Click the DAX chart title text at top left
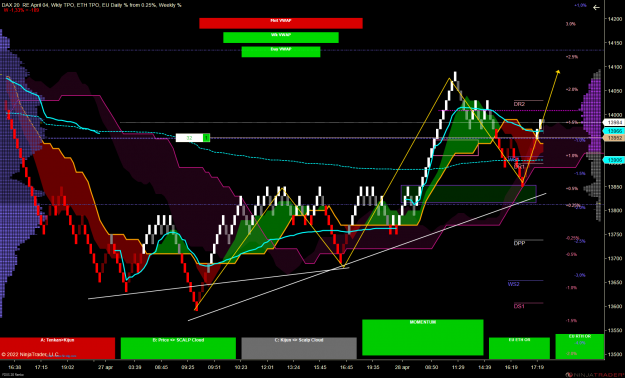Screen dimensions: 625x378 point(92,5)
